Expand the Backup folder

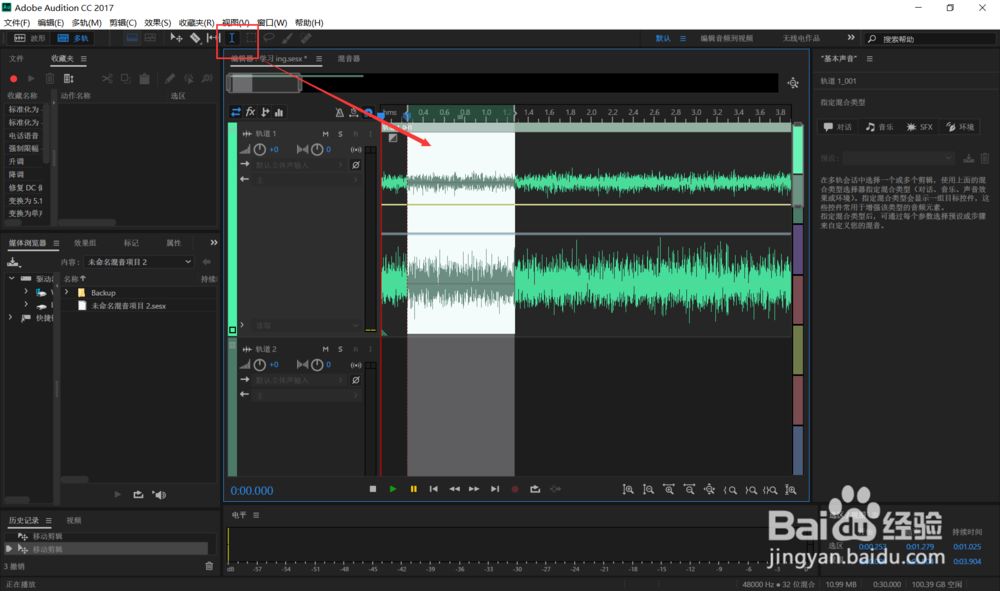66,292
